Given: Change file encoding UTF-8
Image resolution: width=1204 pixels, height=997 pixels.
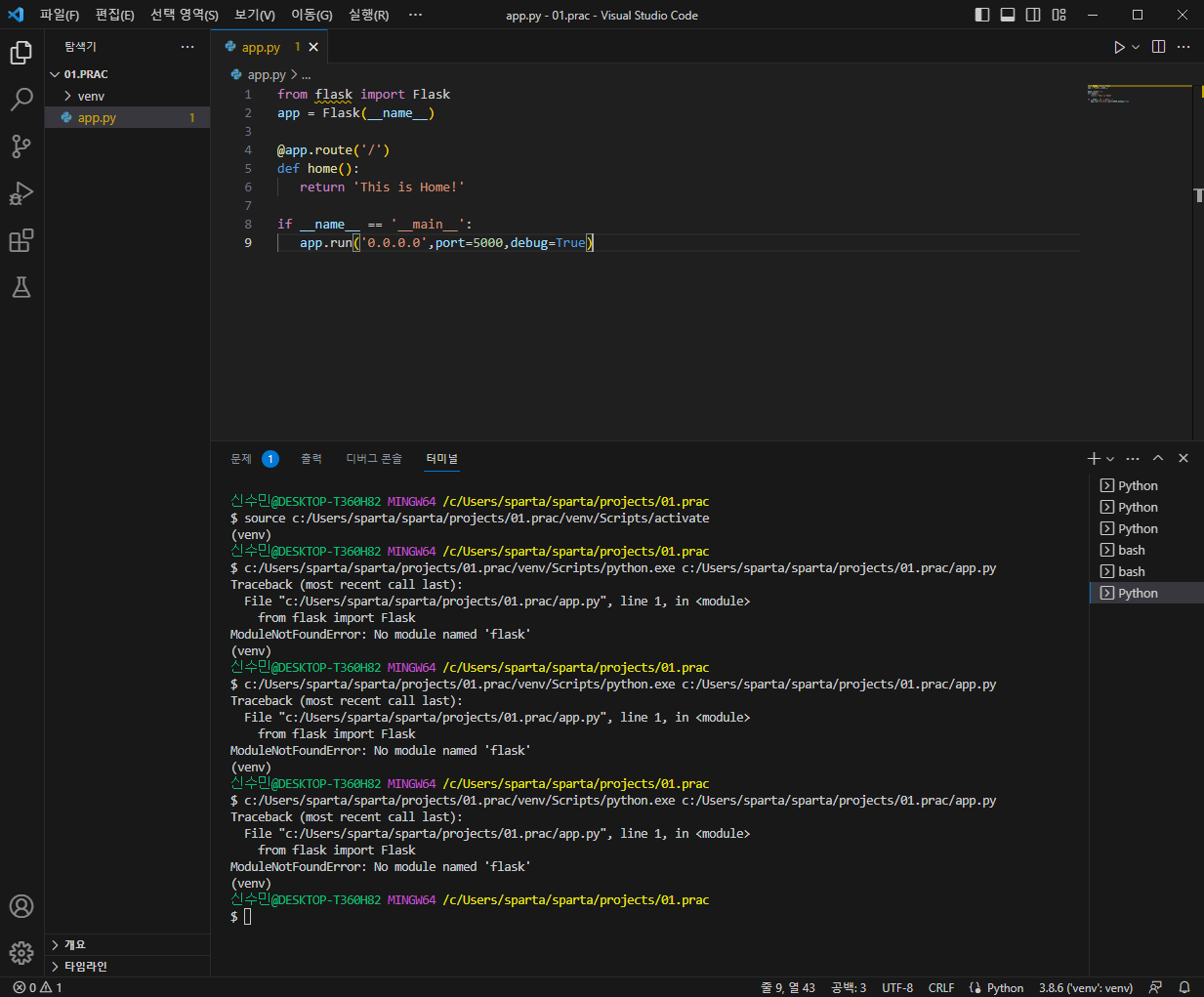Looking at the screenshot, I should tap(897, 987).
